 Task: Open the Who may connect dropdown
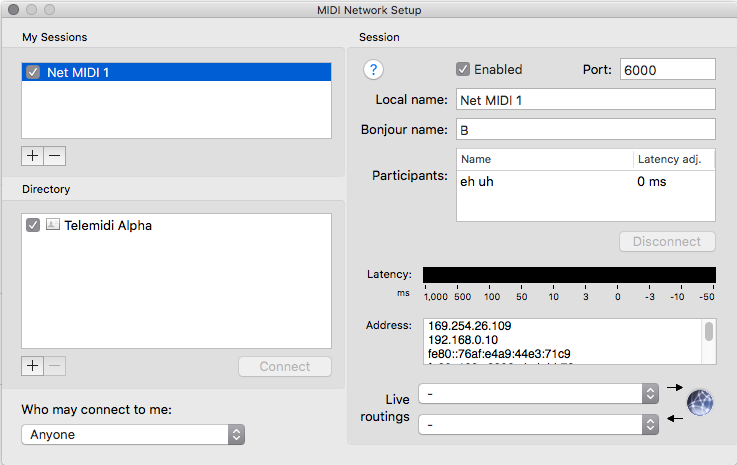click(133, 434)
